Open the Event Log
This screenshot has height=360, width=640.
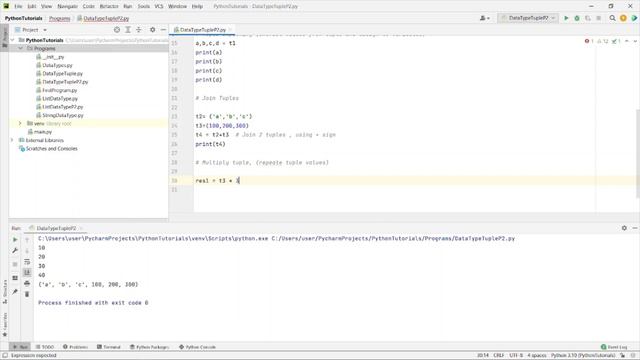click(x=614, y=347)
